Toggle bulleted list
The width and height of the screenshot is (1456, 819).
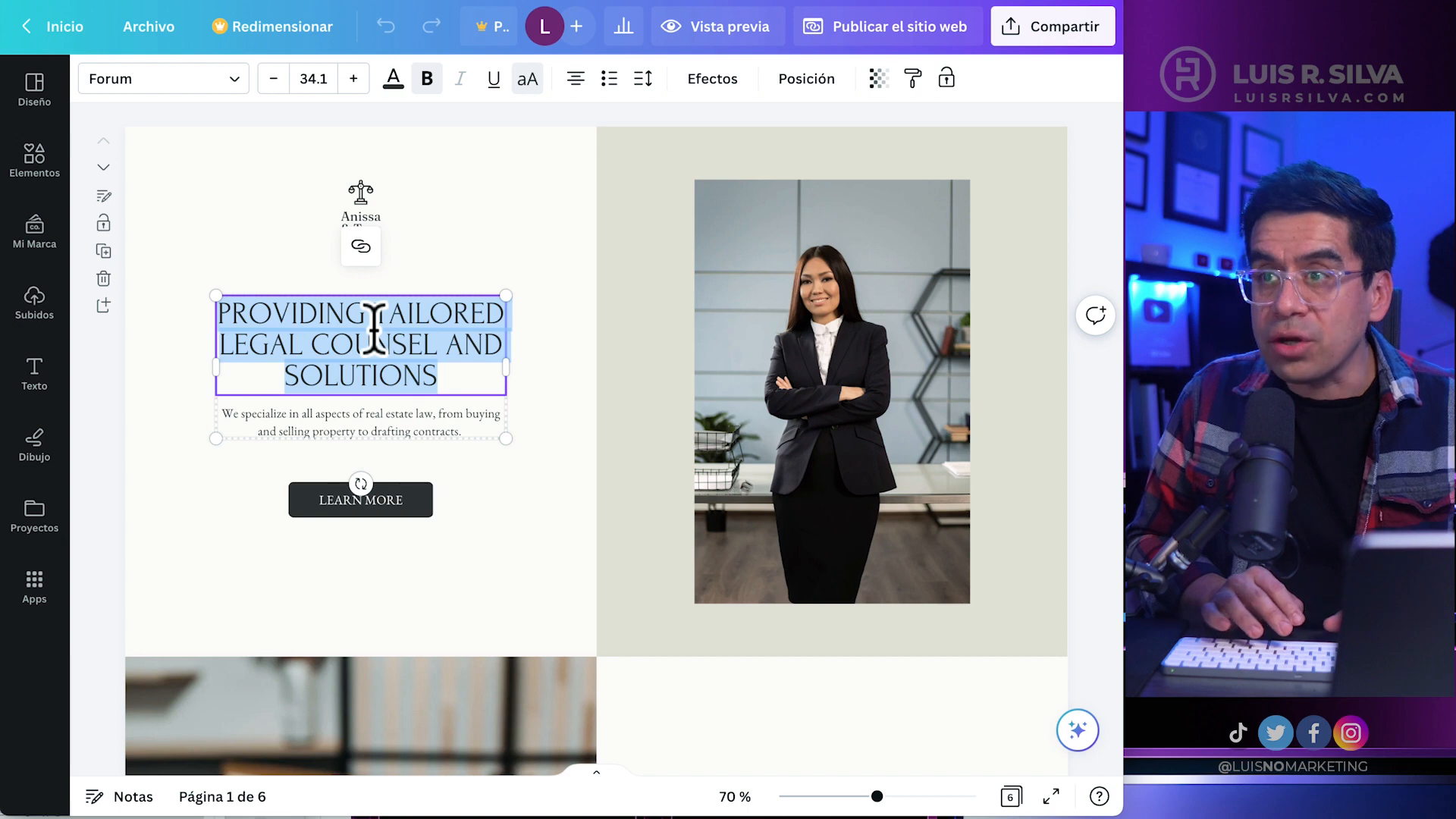[609, 78]
